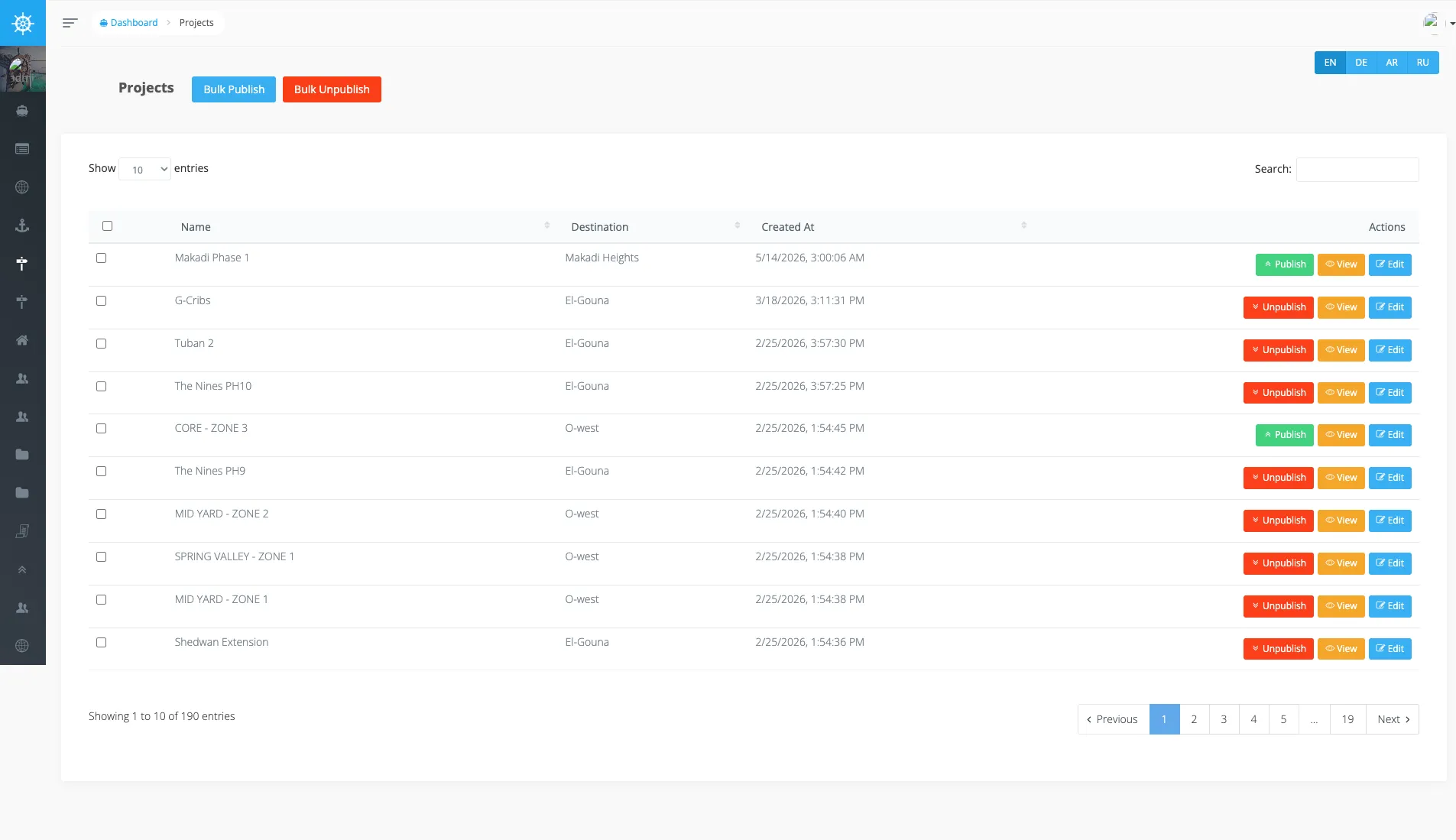Open the document scroll icon in sidebar
The image size is (1456, 840).
point(22,531)
